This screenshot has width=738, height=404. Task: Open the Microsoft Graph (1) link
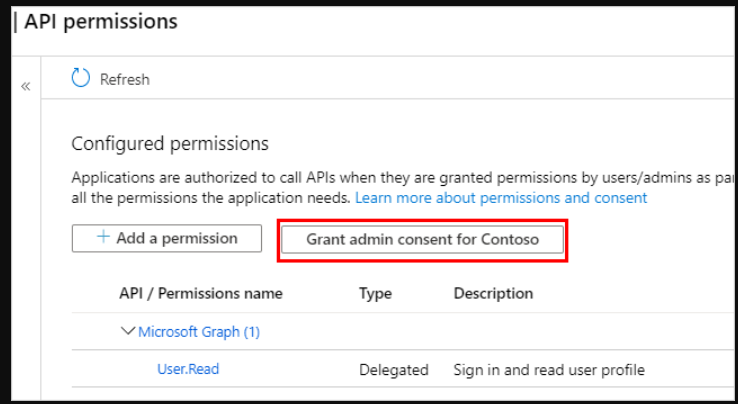point(199,332)
